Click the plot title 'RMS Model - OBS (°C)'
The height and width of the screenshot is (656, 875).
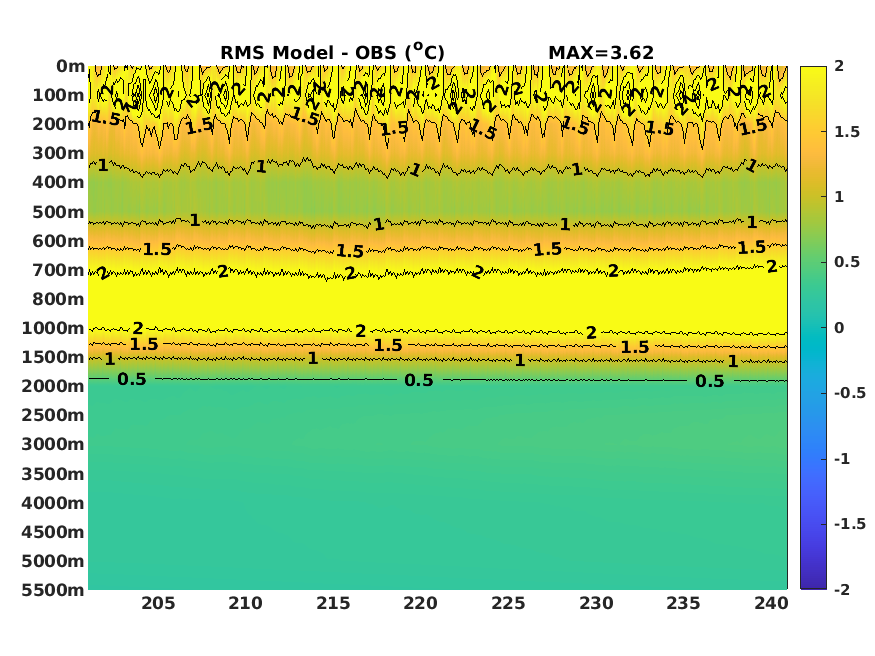point(333,52)
